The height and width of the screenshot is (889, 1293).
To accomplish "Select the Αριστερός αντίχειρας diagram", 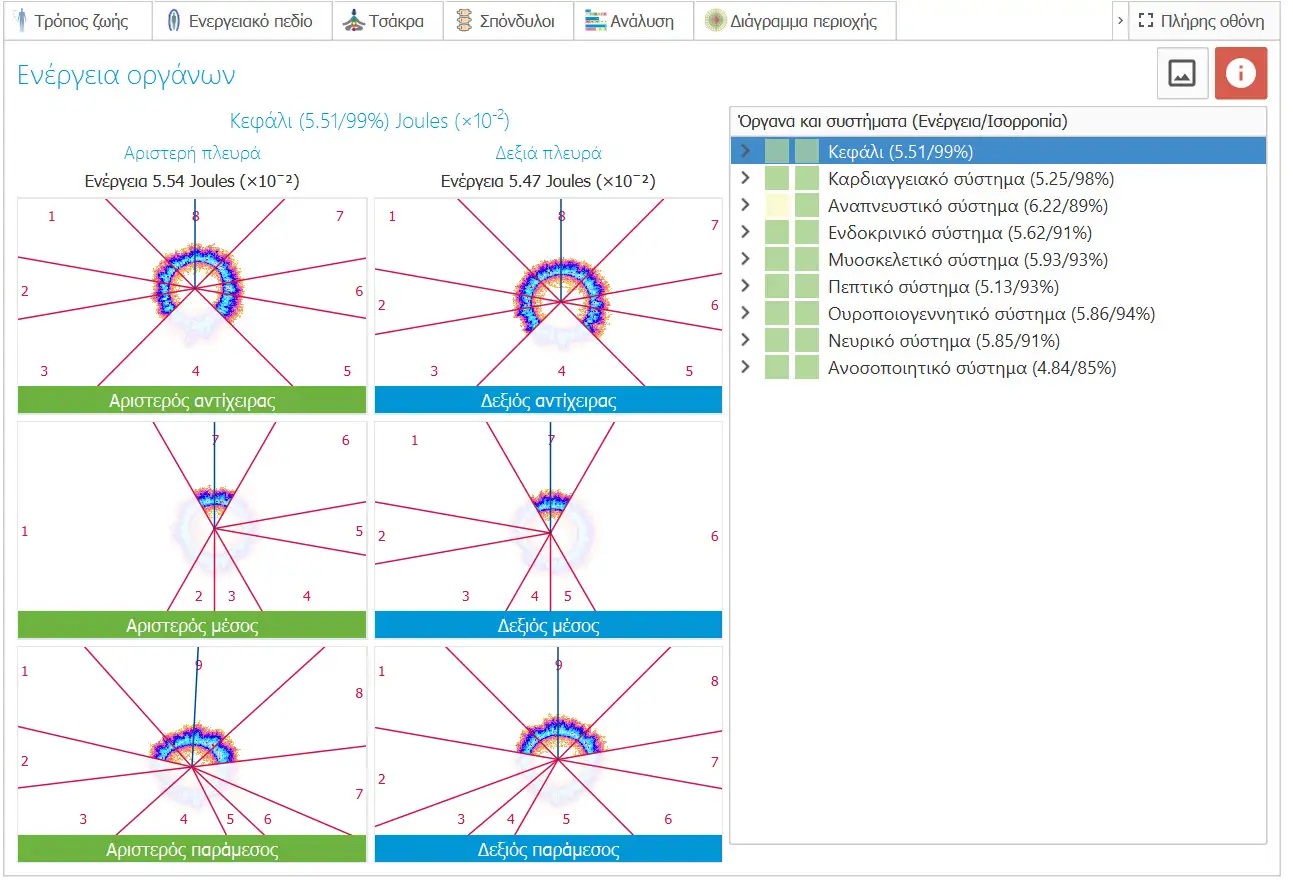I will coord(192,305).
